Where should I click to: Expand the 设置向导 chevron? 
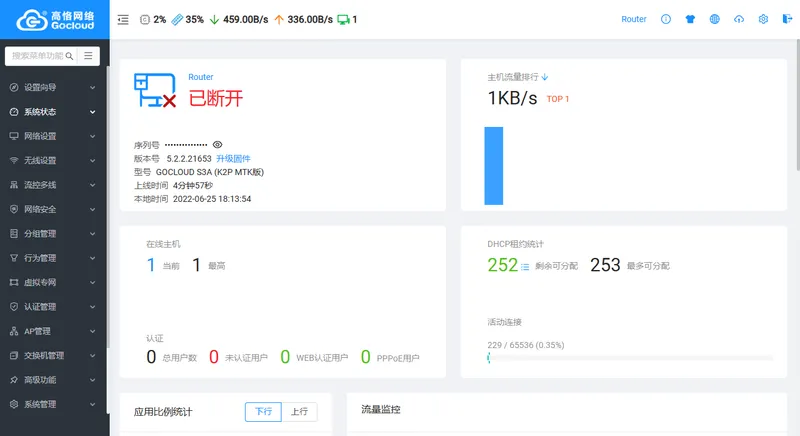(92, 88)
